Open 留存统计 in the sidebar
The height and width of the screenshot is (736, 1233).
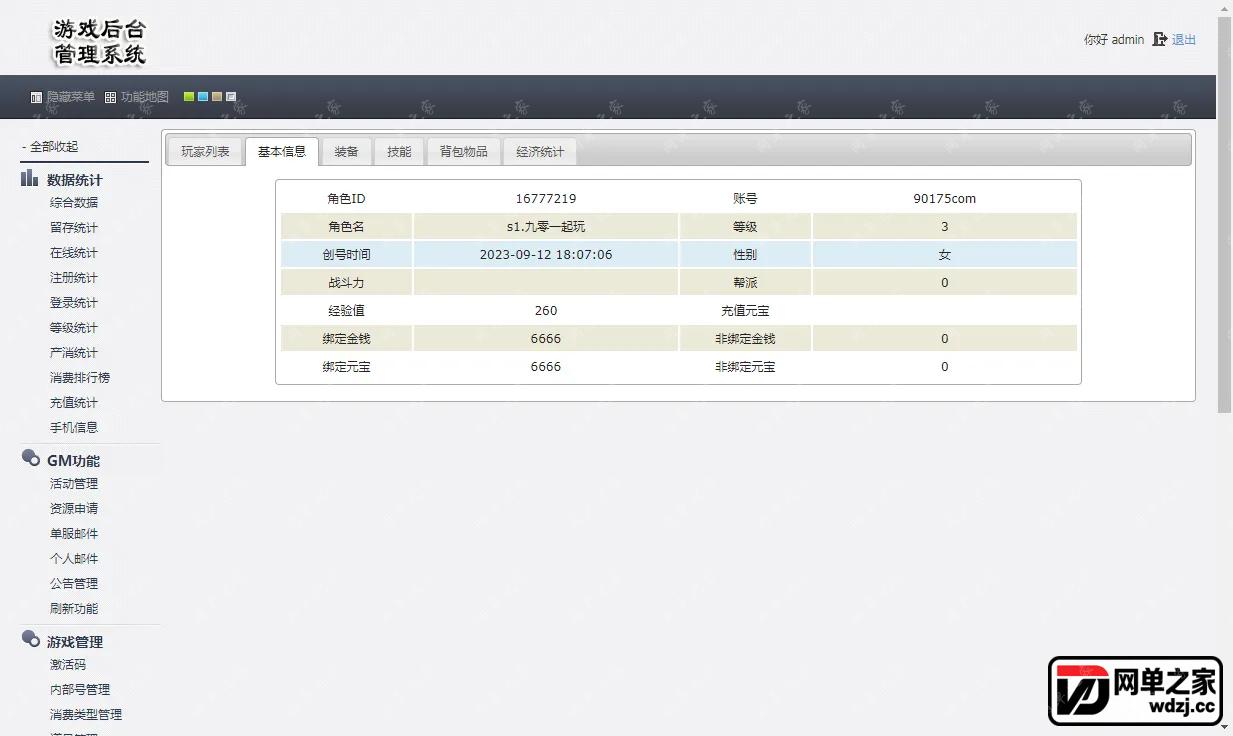[x=74, y=227]
